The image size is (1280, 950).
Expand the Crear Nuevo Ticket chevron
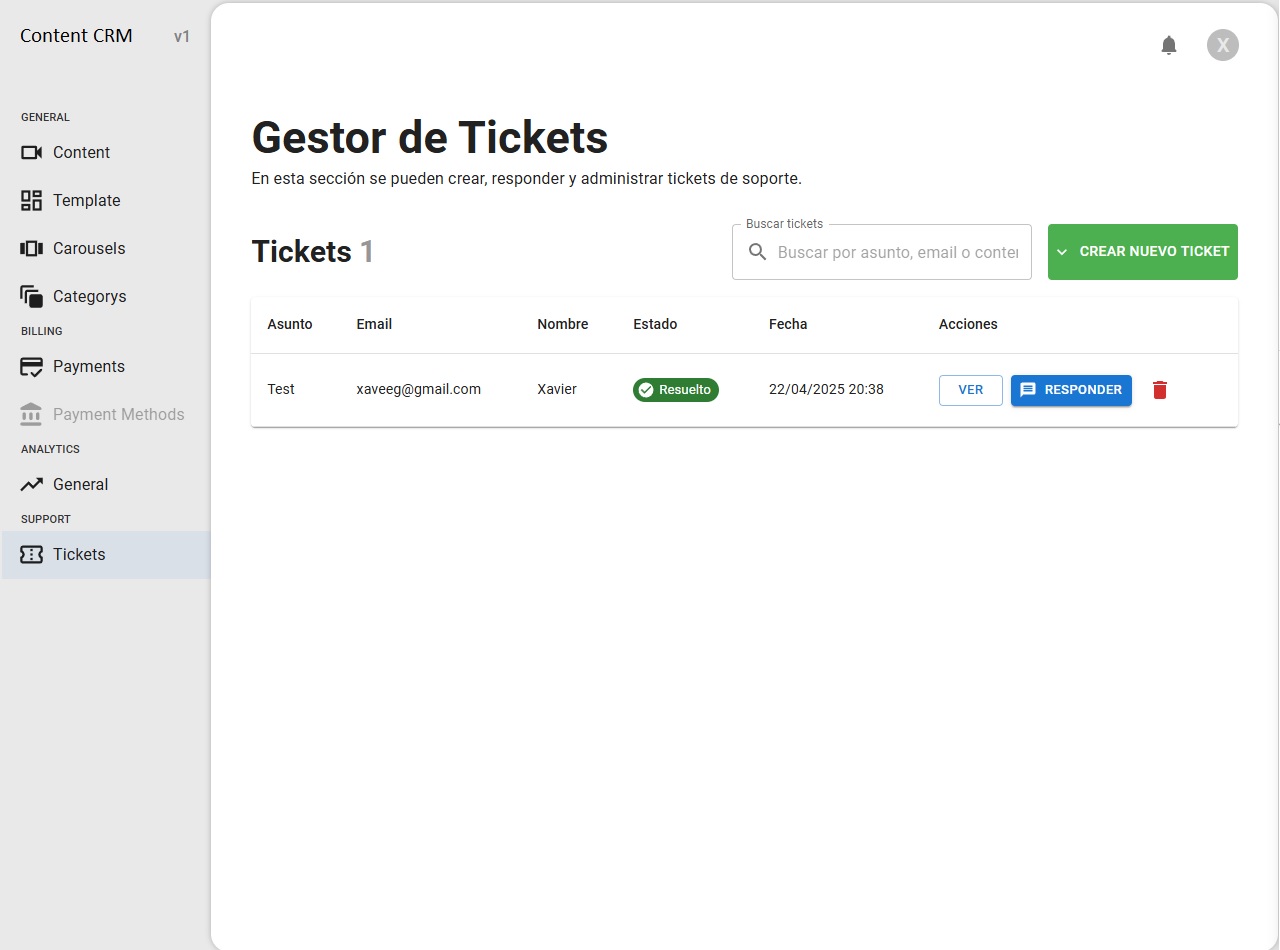pos(1062,252)
